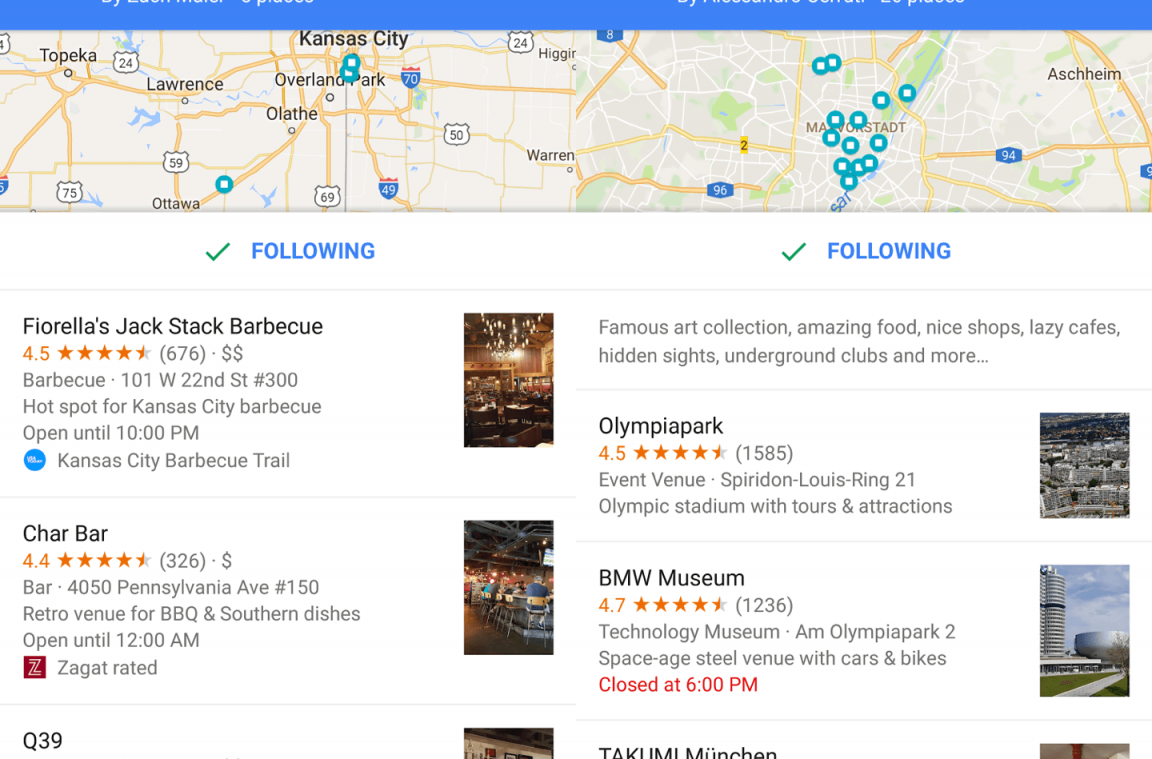1152x759 pixels.
Task: Click a teal pin near Maxvorstadt on the map
Action: (848, 145)
